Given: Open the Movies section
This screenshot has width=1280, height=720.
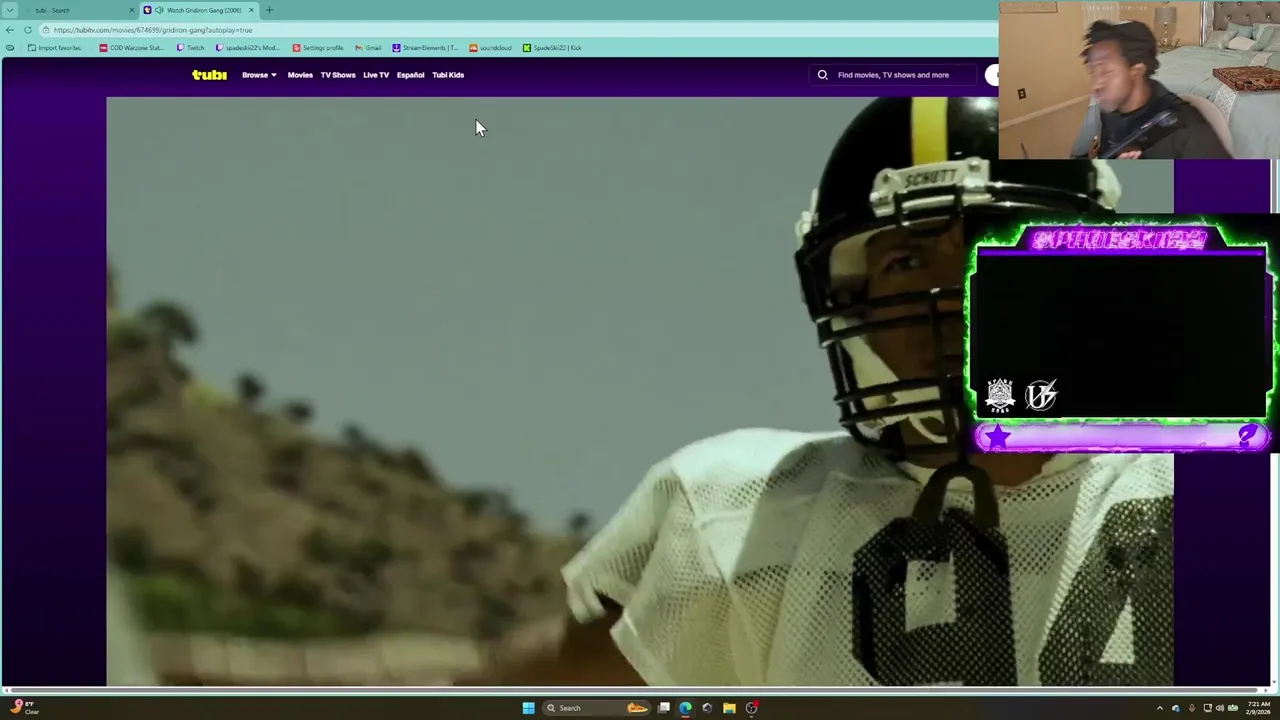Looking at the screenshot, I should [x=300, y=75].
